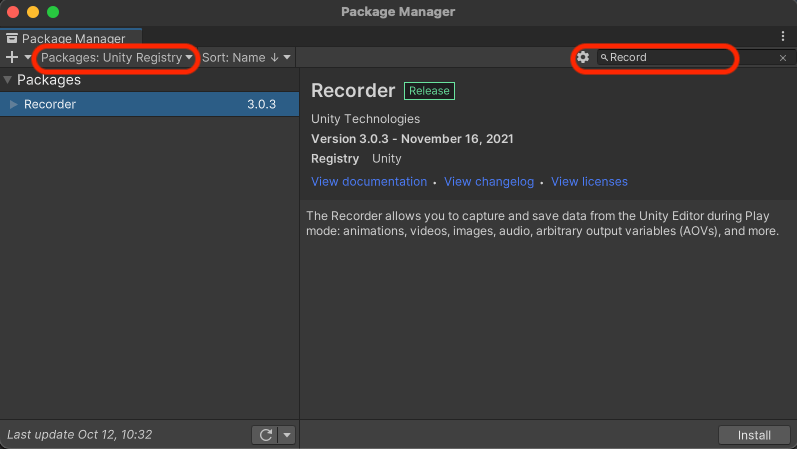Screen dimensions: 797x449
Task: Open the View documentation link
Action: pyautogui.click(x=369, y=182)
